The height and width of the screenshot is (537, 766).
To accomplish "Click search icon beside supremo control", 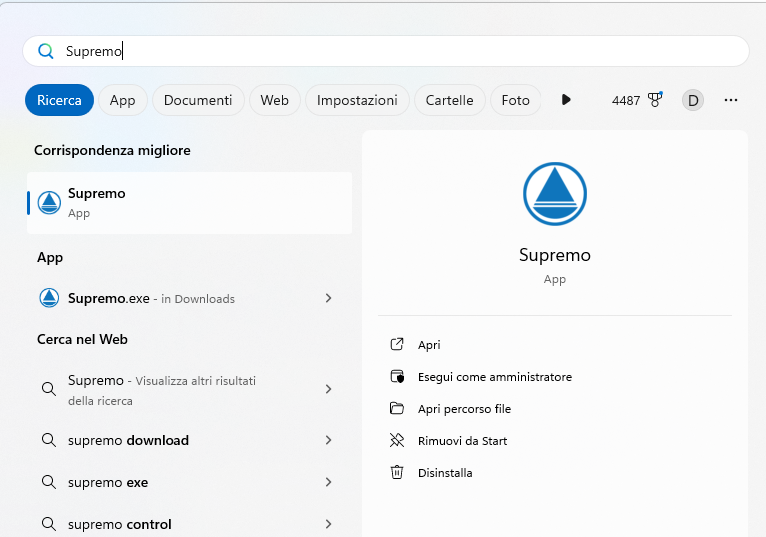I will tap(49, 524).
